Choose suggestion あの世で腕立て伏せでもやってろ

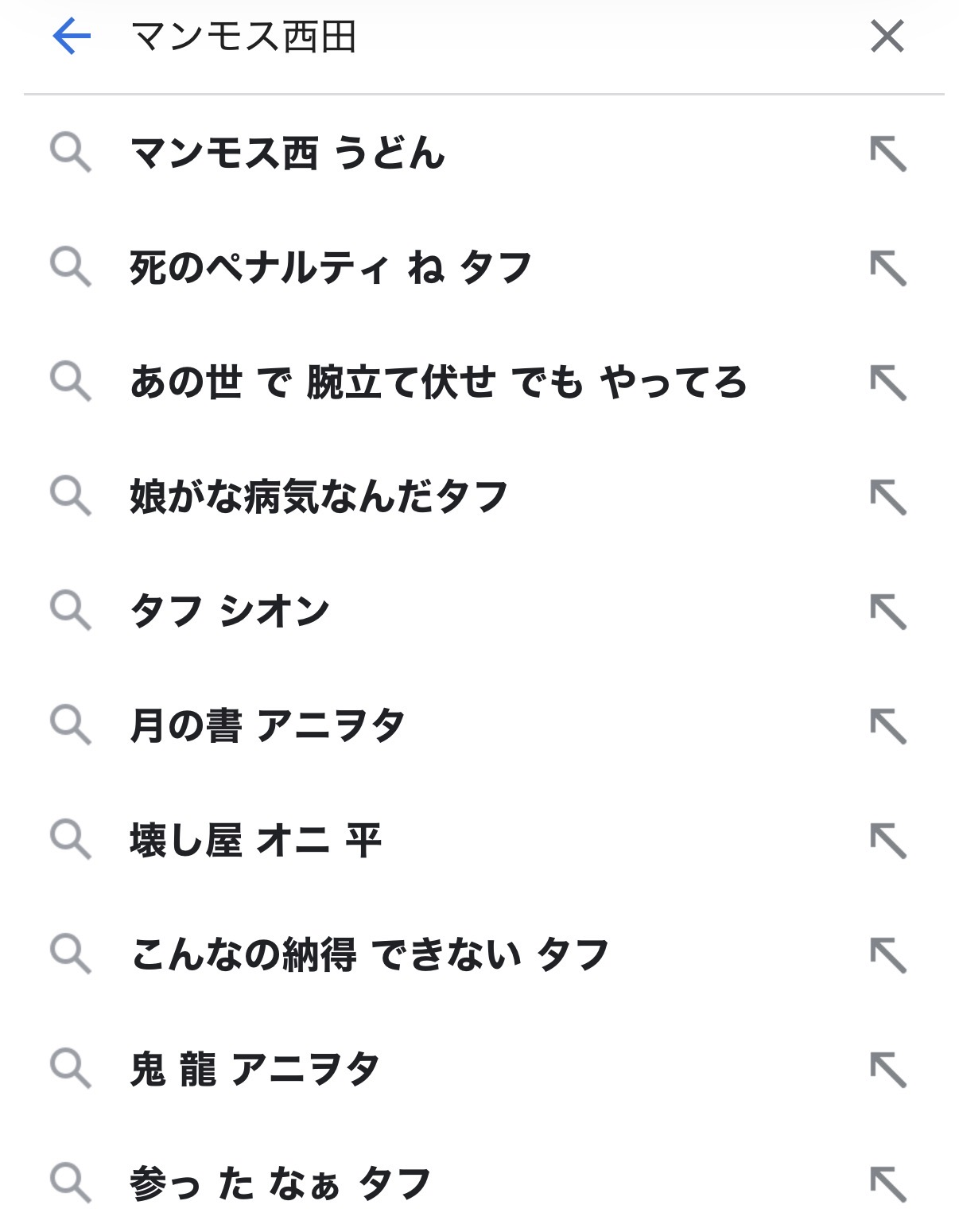tap(438, 382)
